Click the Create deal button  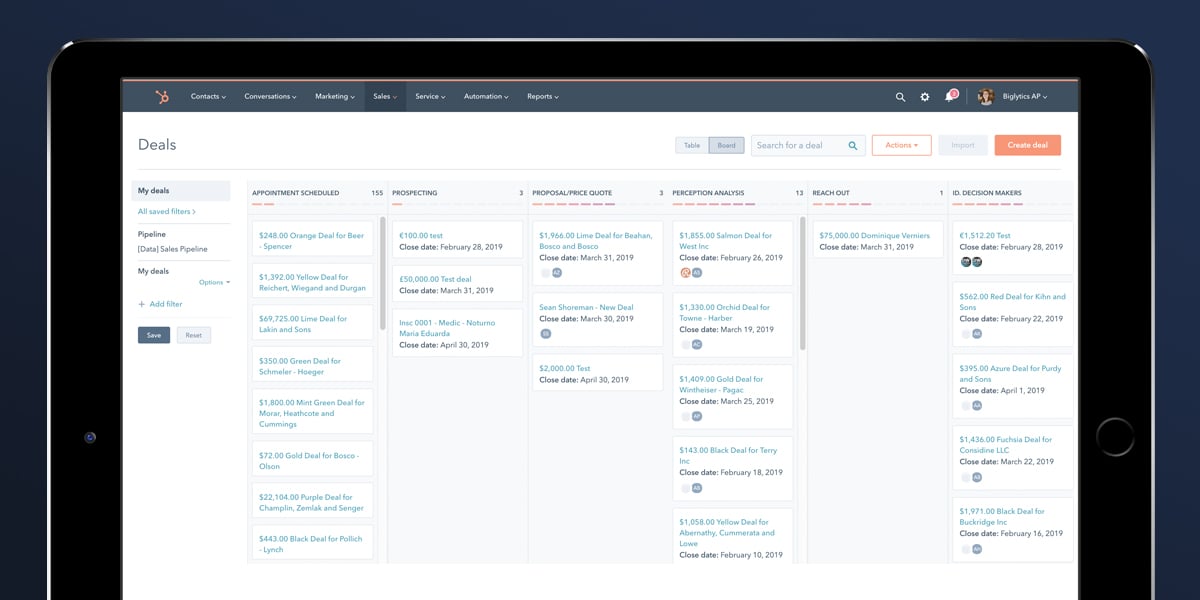[x=1027, y=145]
